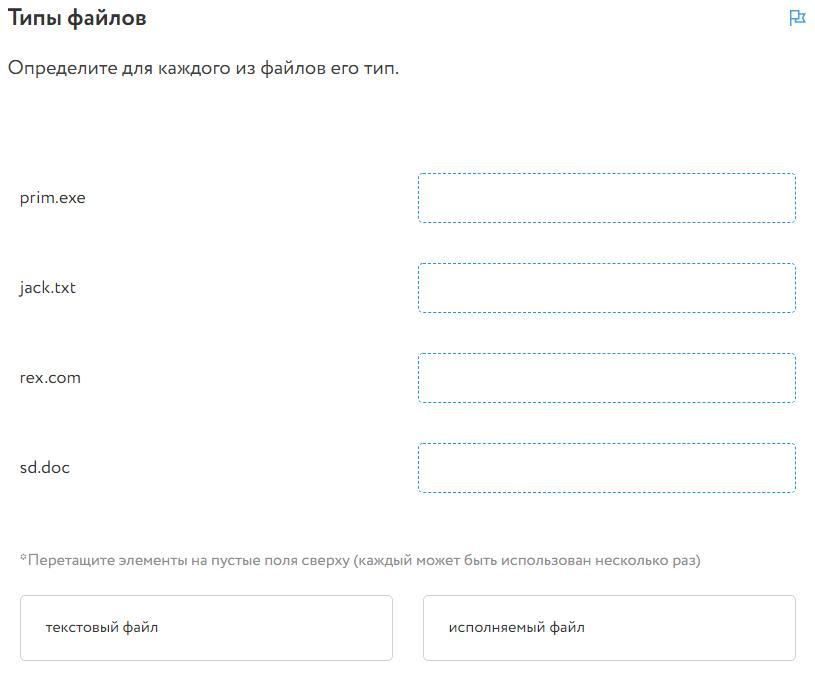The image size is (815, 675).
Task: Click the "Типы файлов" heading
Action: [77, 18]
